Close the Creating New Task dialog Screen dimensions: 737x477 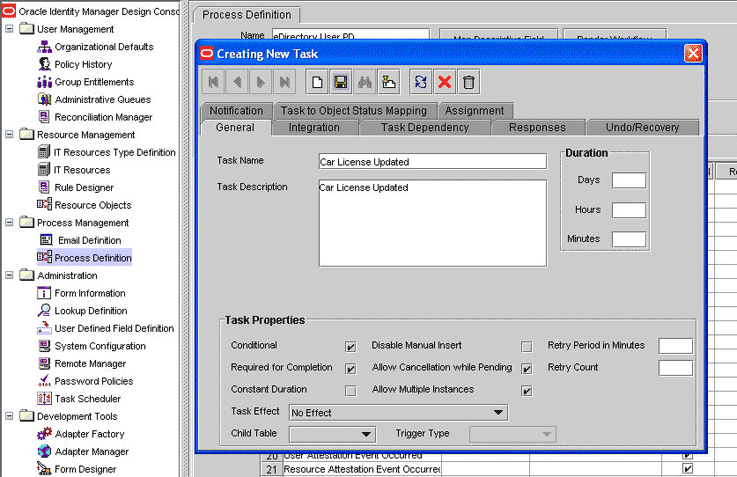693,54
